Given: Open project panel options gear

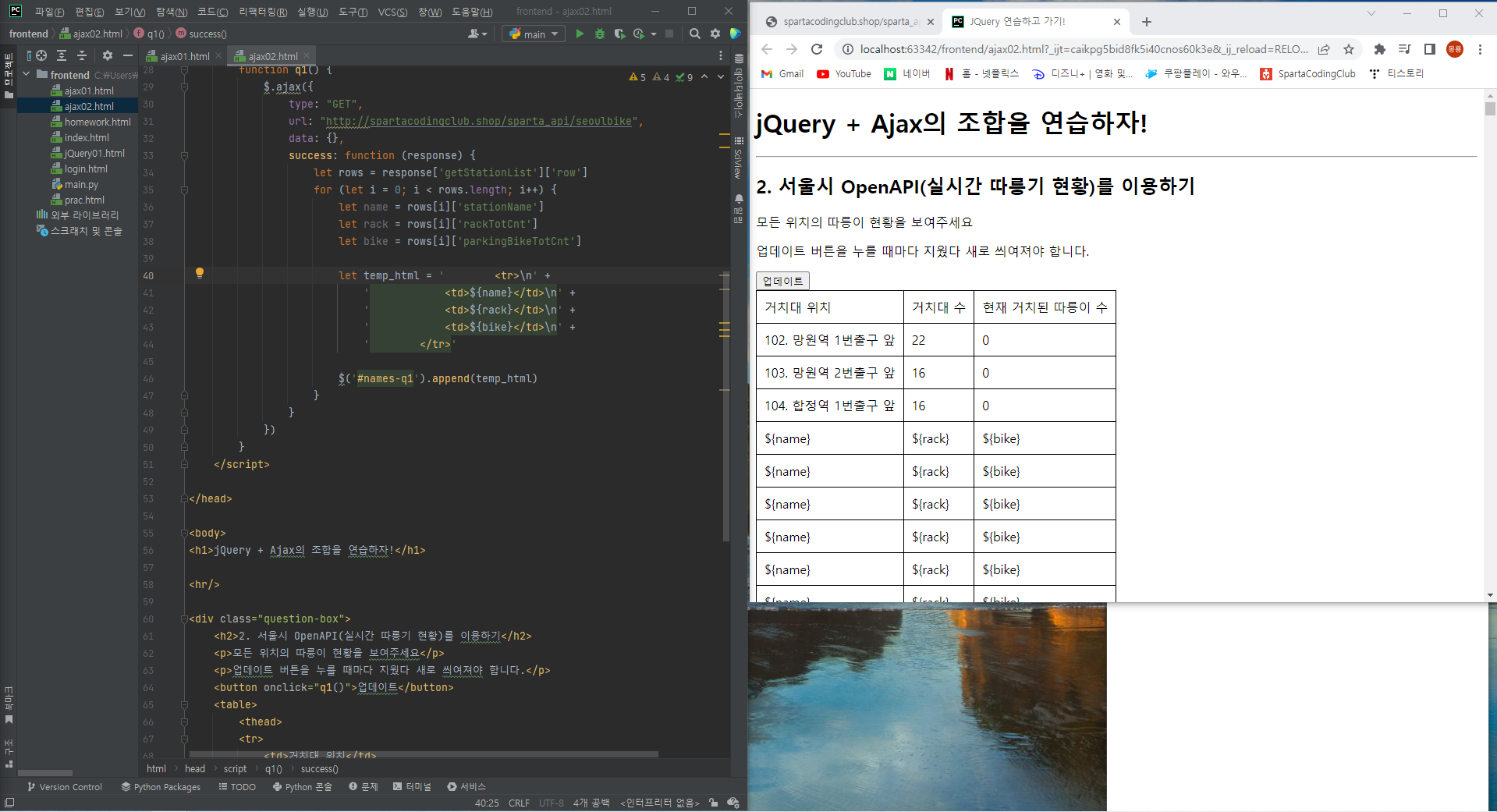Looking at the screenshot, I should 108,55.
